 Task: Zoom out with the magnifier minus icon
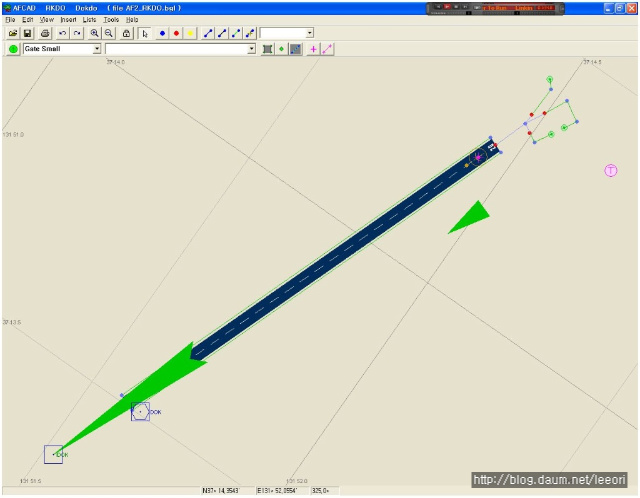point(109,33)
